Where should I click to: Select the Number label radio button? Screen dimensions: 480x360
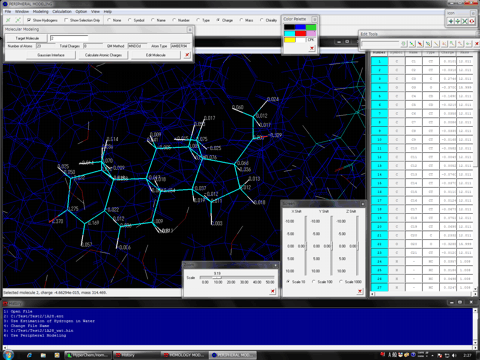pyautogui.click(x=174, y=20)
